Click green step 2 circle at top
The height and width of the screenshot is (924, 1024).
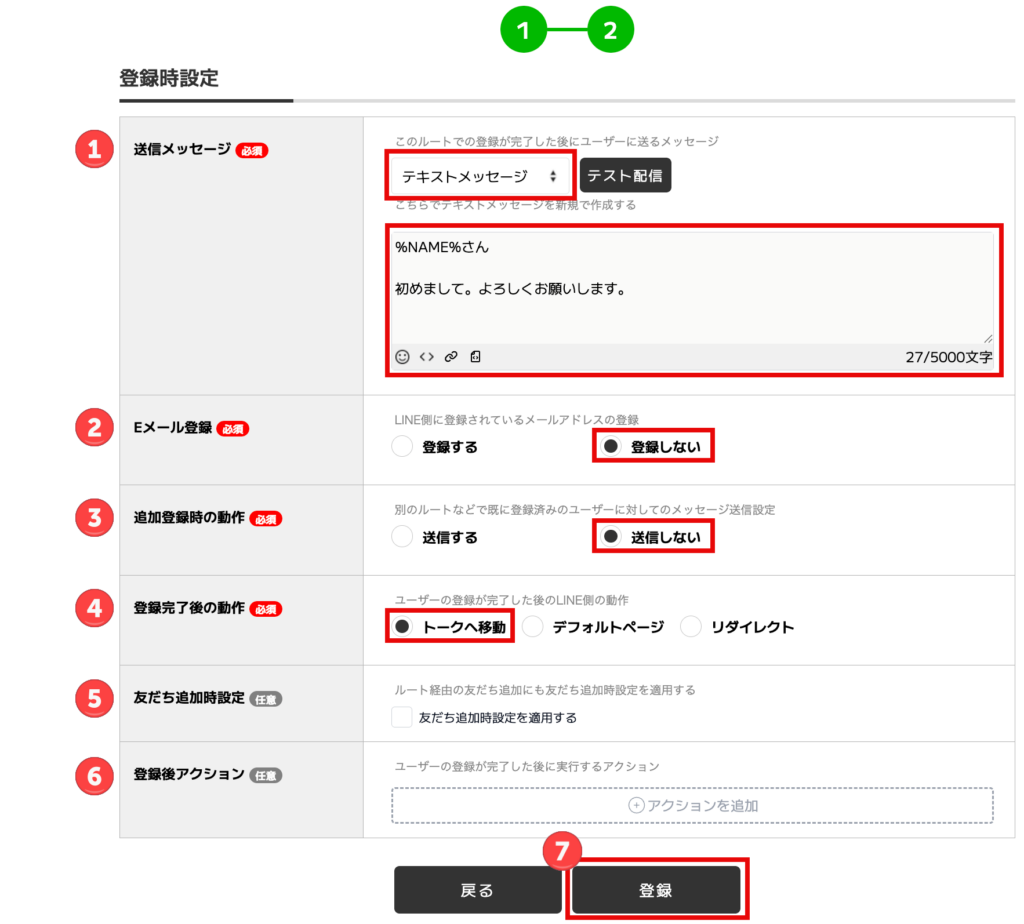[610, 30]
